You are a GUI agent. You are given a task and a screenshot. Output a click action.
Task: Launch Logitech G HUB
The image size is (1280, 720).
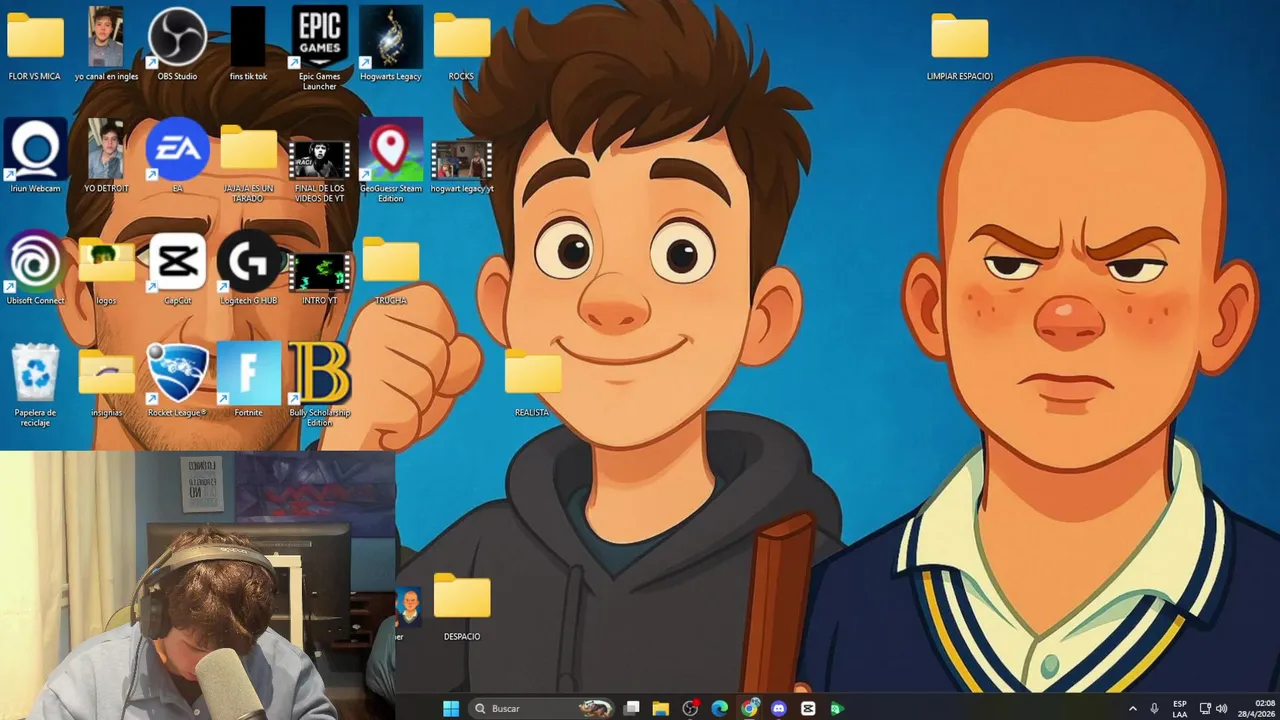click(248, 268)
